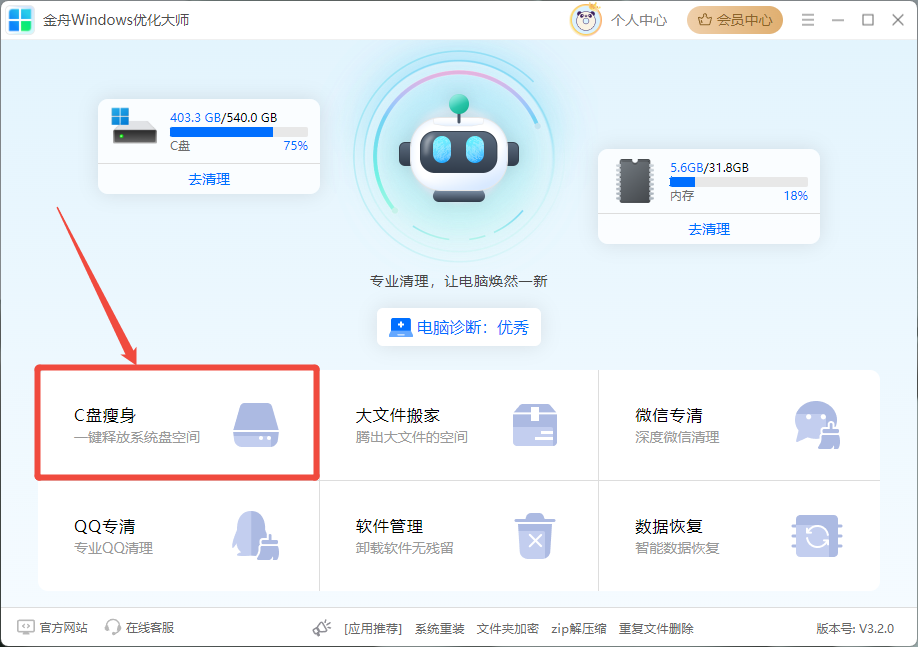The width and height of the screenshot is (918, 647).
Task: Click the robot mascot in the center
Action: click(459, 149)
